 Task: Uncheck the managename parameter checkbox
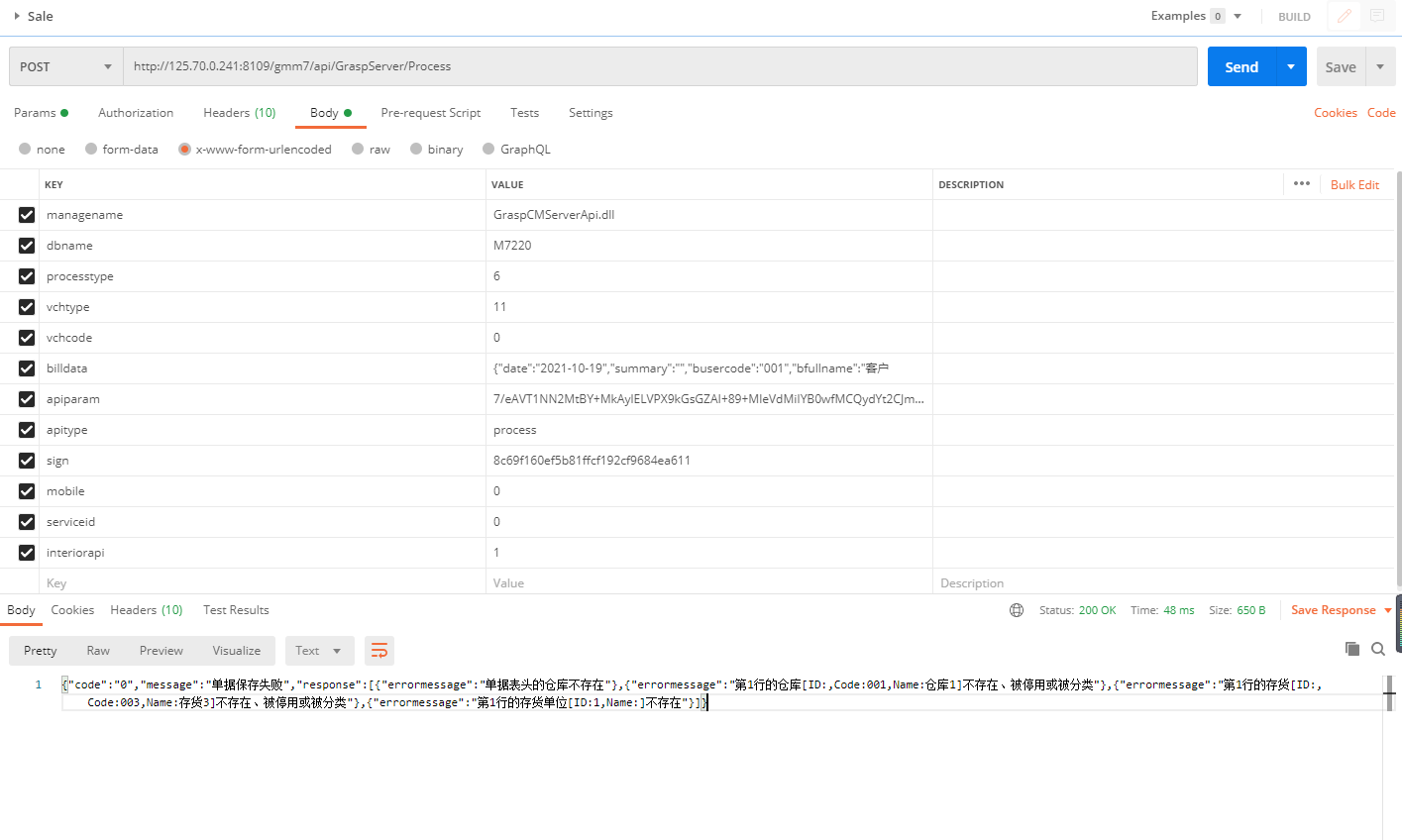coord(27,215)
